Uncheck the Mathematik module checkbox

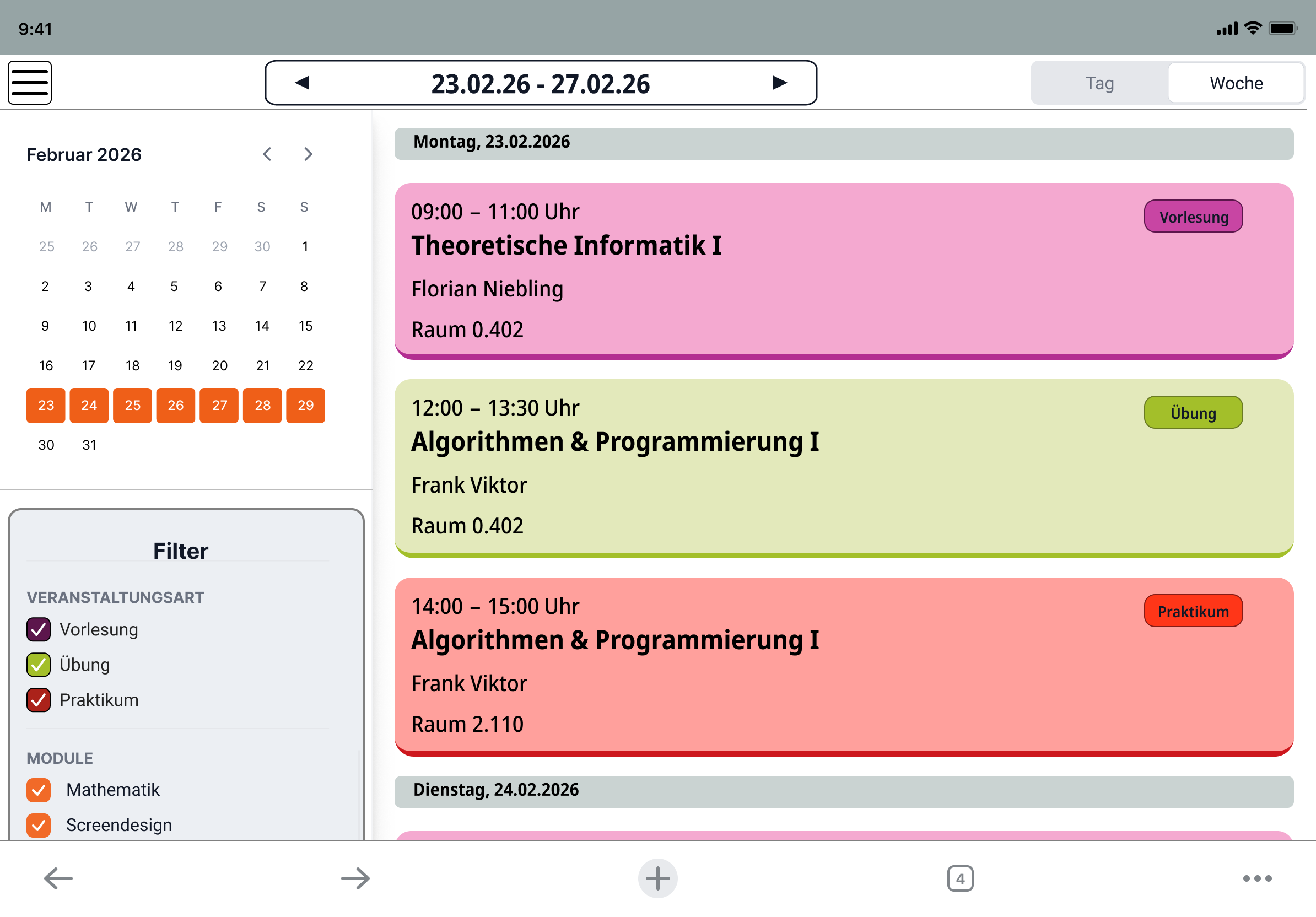39,790
